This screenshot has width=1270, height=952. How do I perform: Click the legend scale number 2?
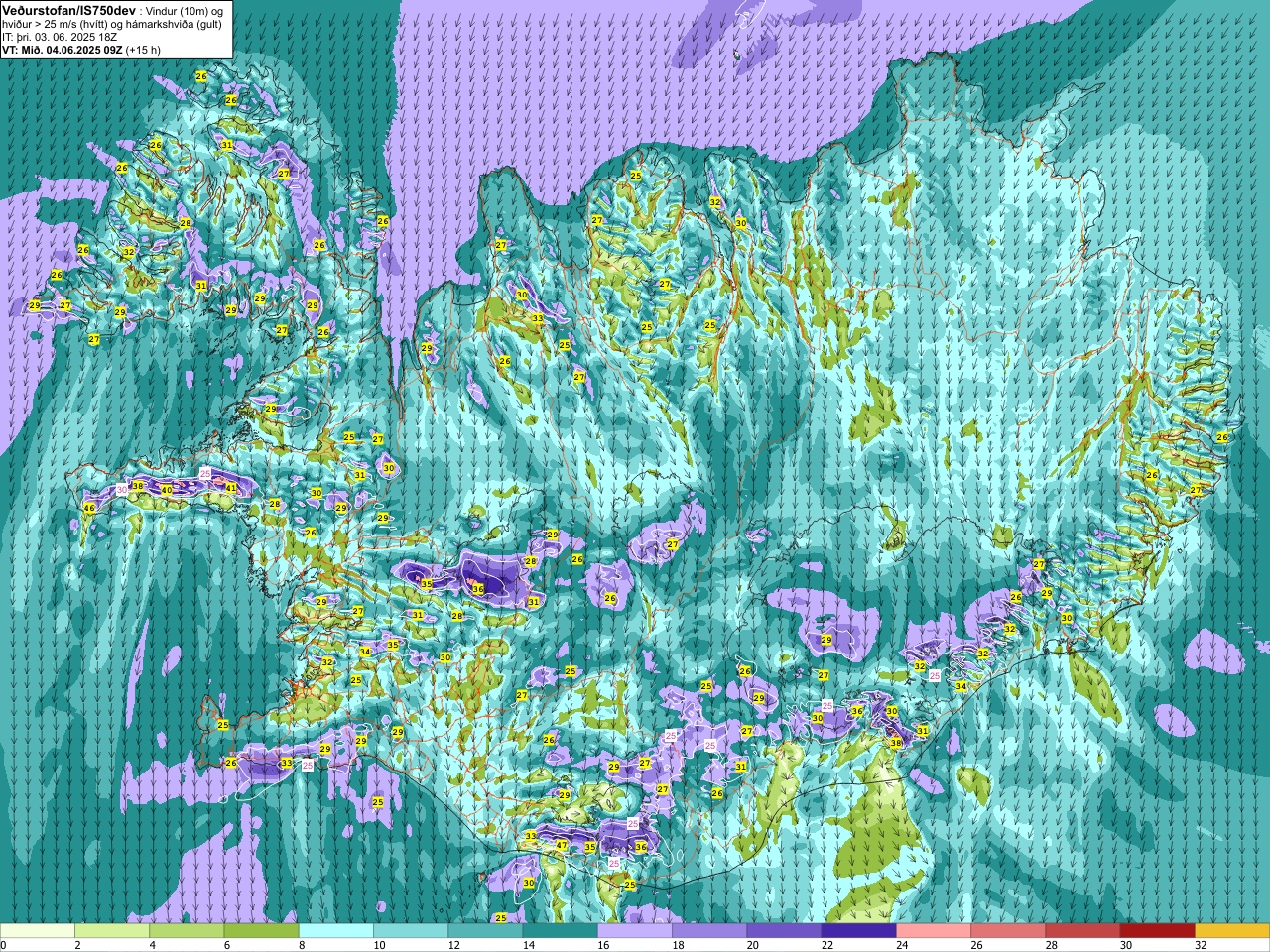[77, 945]
